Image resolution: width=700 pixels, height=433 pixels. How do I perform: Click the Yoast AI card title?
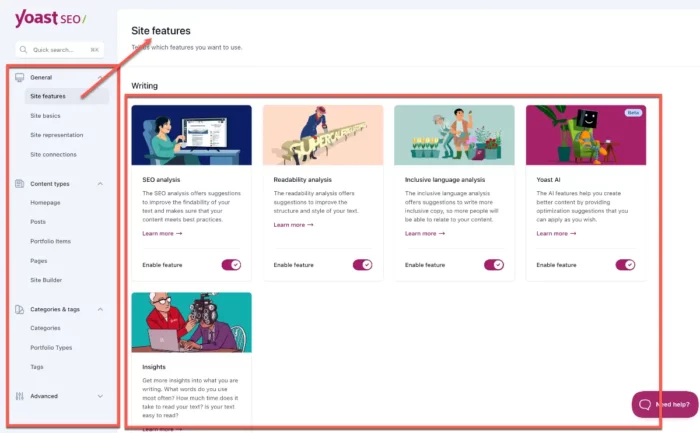click(548, 179)
